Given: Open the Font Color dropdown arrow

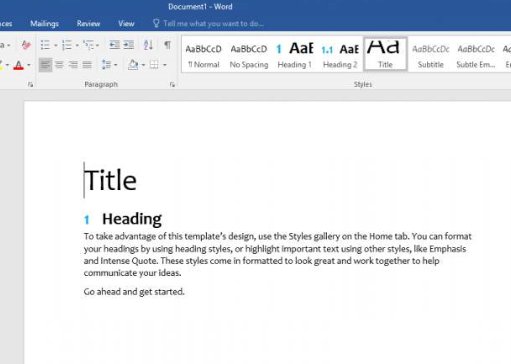Looking at the screenshot, I should [x=29, y=65].
